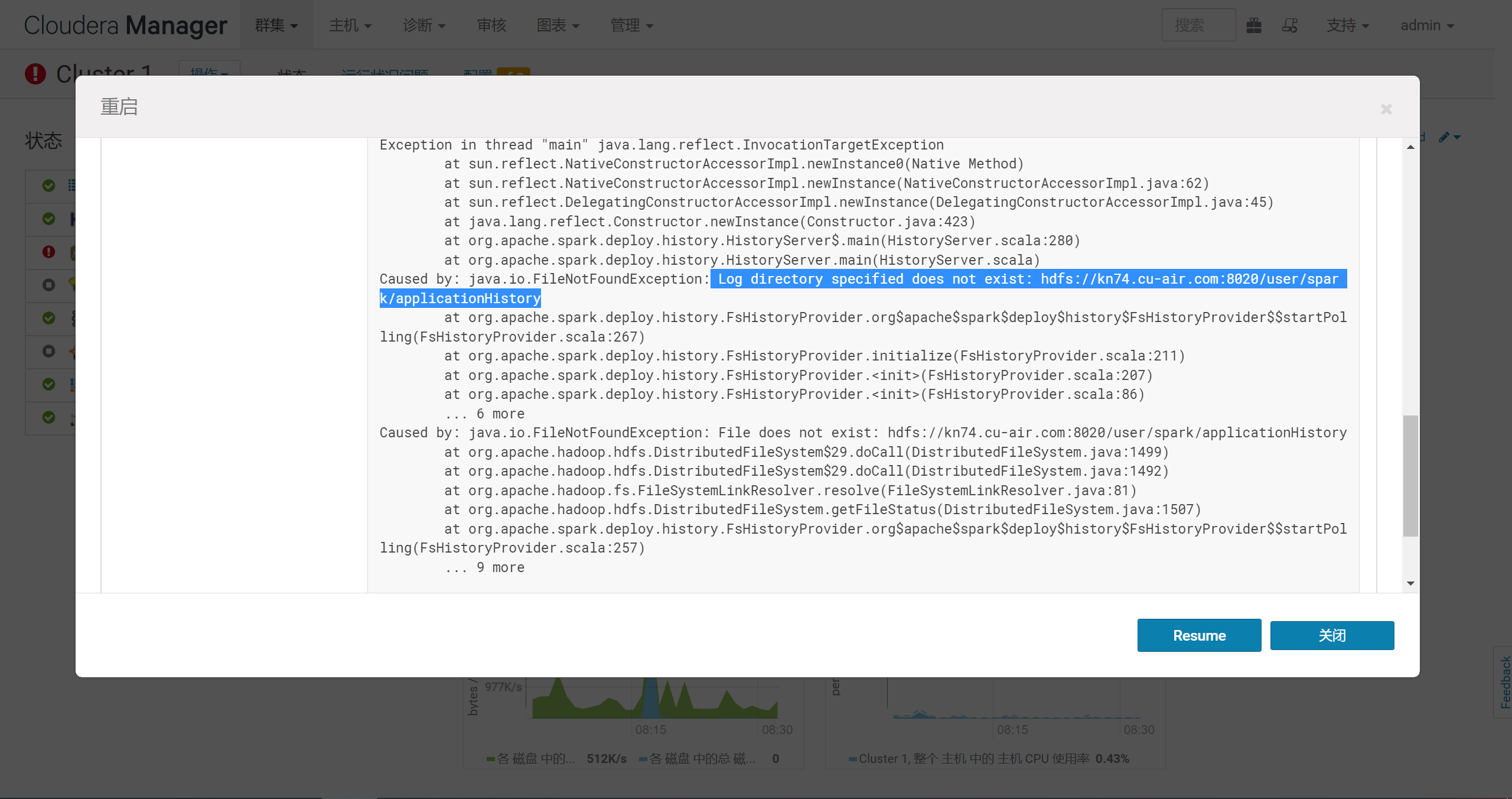The image size is (1512, 799).
Task: Open the parcels gift icon
Action: 1254,25
